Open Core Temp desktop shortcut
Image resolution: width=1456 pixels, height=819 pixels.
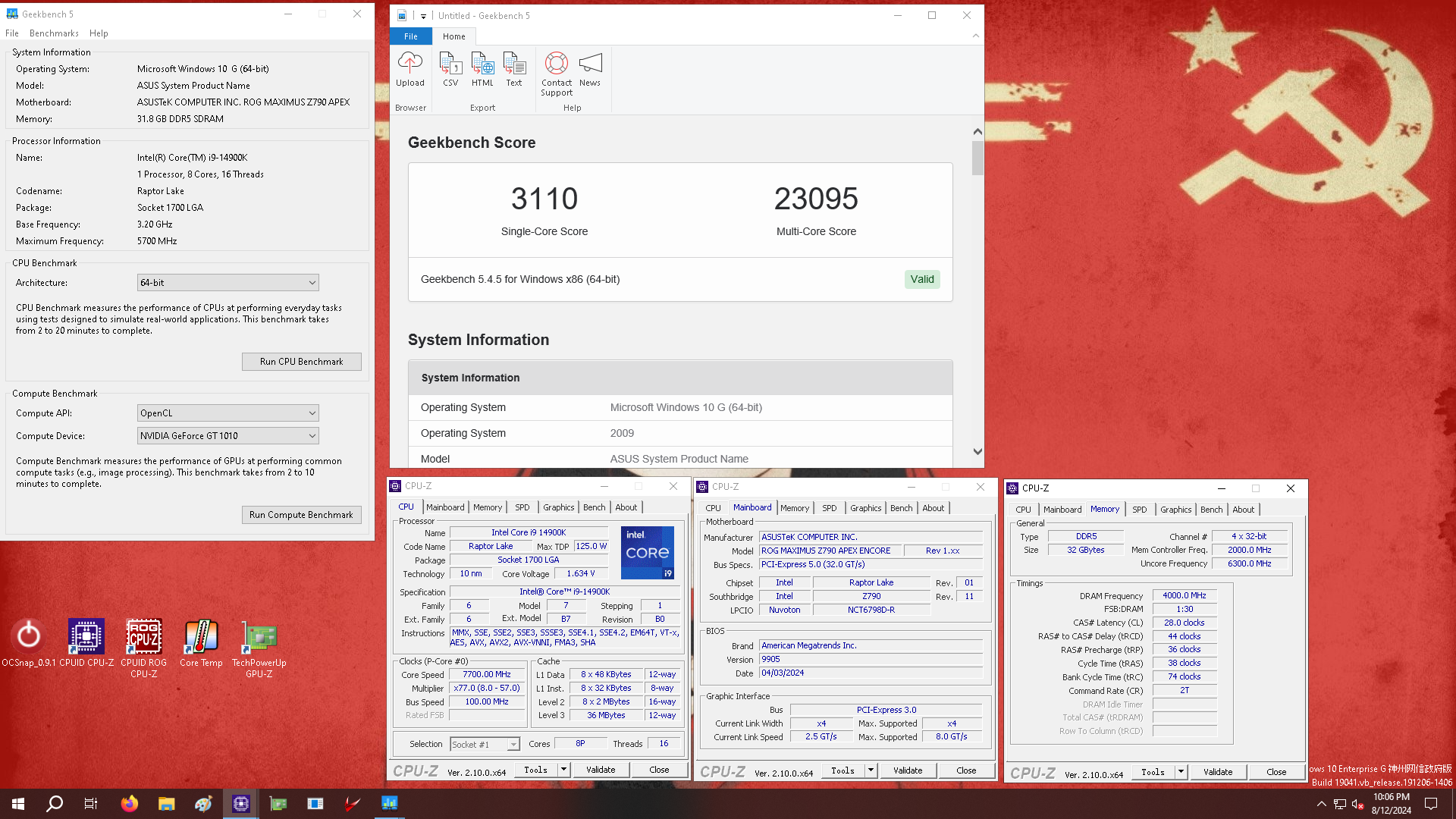201,643
